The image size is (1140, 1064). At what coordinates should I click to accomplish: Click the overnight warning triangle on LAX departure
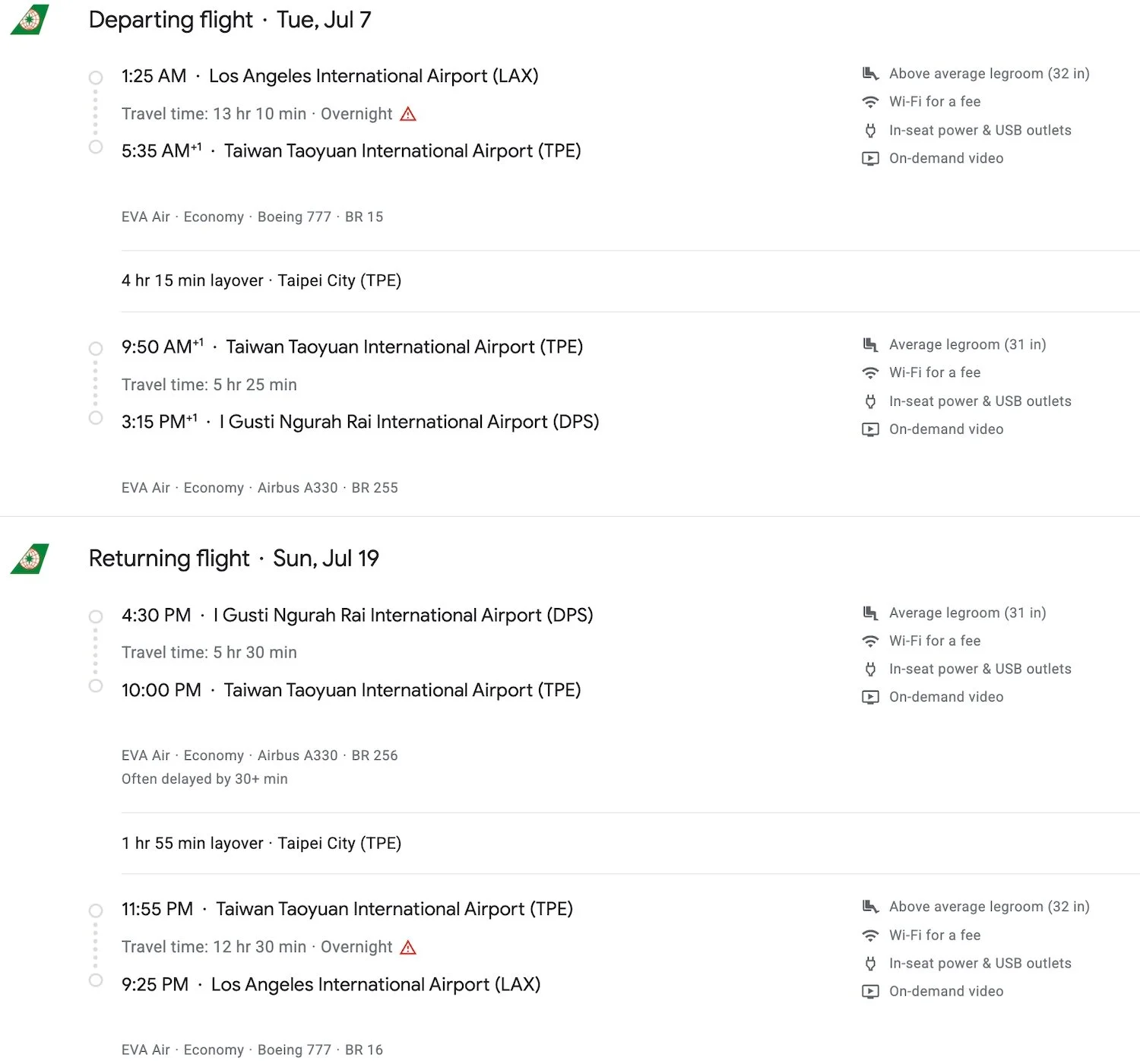click(408, 114)
